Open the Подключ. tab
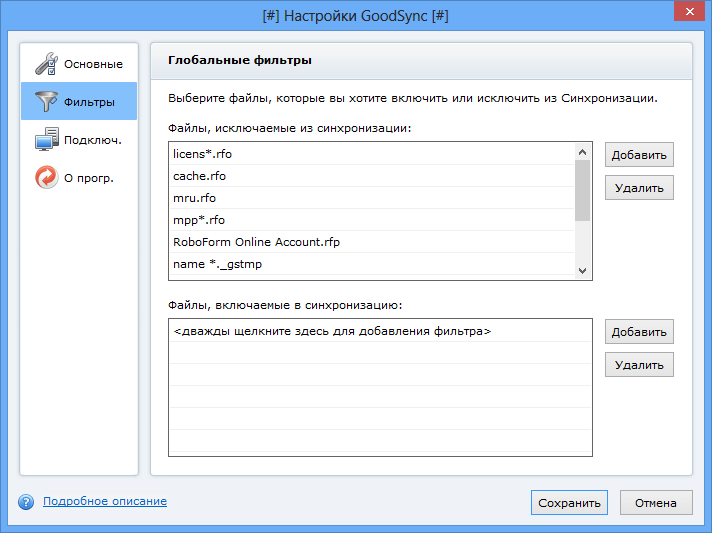 point(79,139)
